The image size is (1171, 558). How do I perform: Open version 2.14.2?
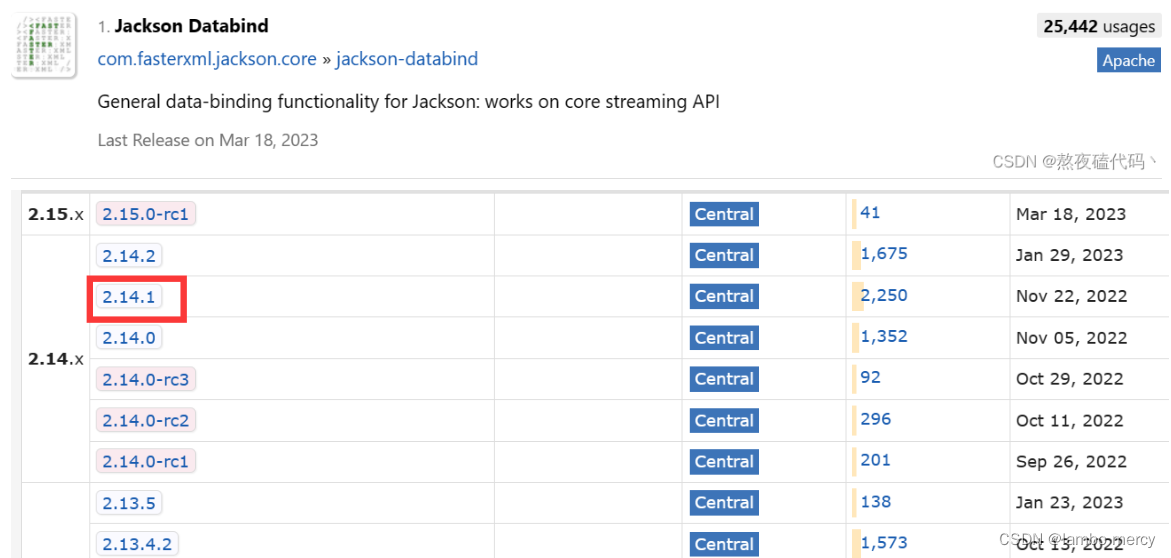(x=128, y=255)
